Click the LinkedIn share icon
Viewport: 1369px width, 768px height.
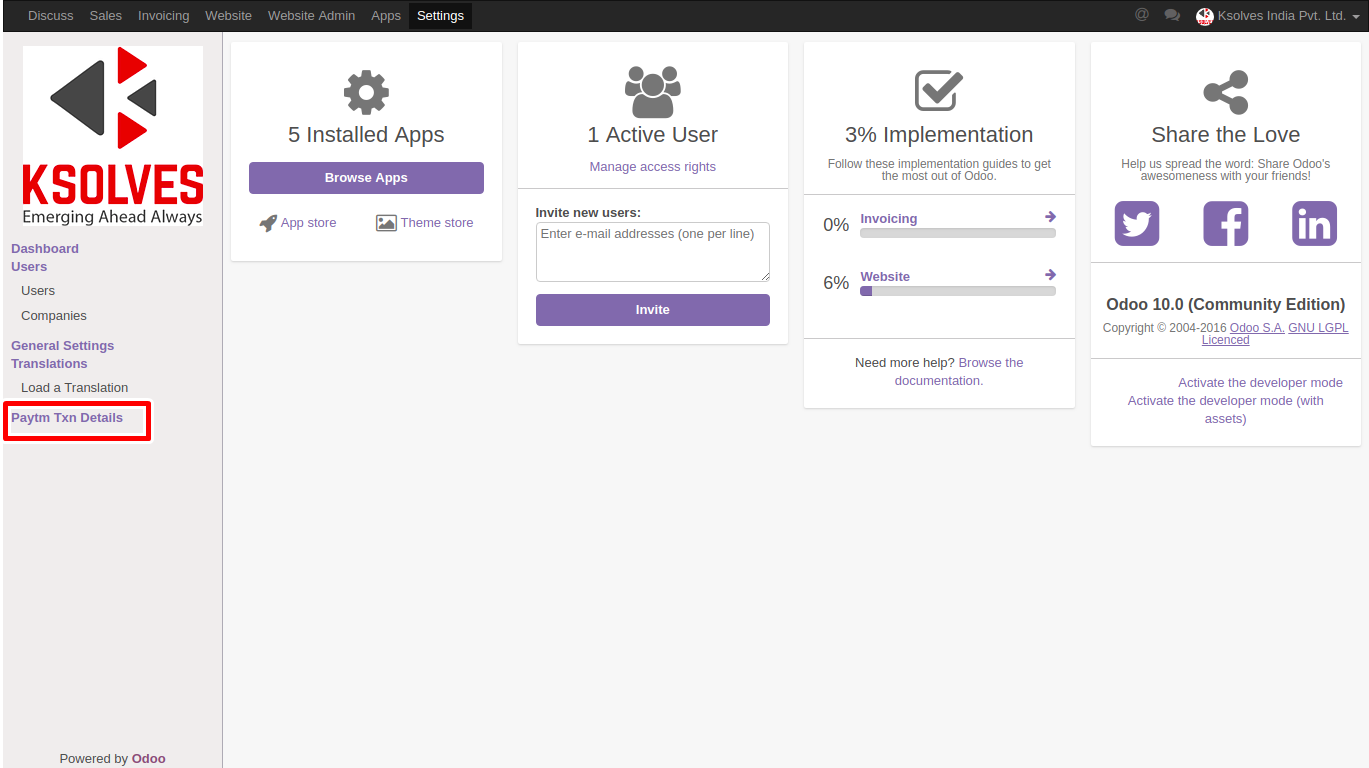(x=1314, y=223)
